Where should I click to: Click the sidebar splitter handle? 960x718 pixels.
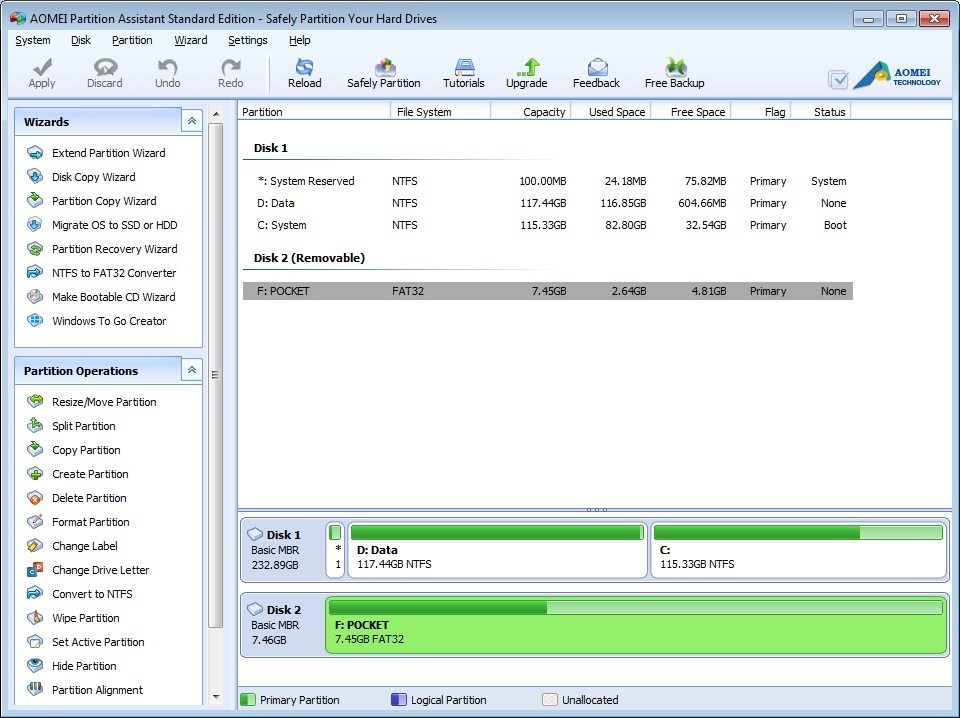point(215,375)
